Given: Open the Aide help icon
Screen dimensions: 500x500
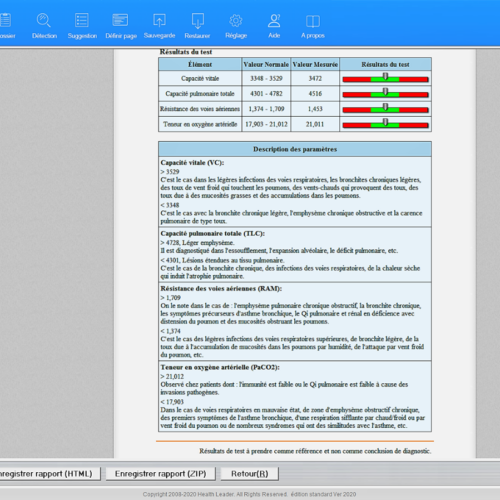Looking at the screenshot, I should tap(274, 21).
